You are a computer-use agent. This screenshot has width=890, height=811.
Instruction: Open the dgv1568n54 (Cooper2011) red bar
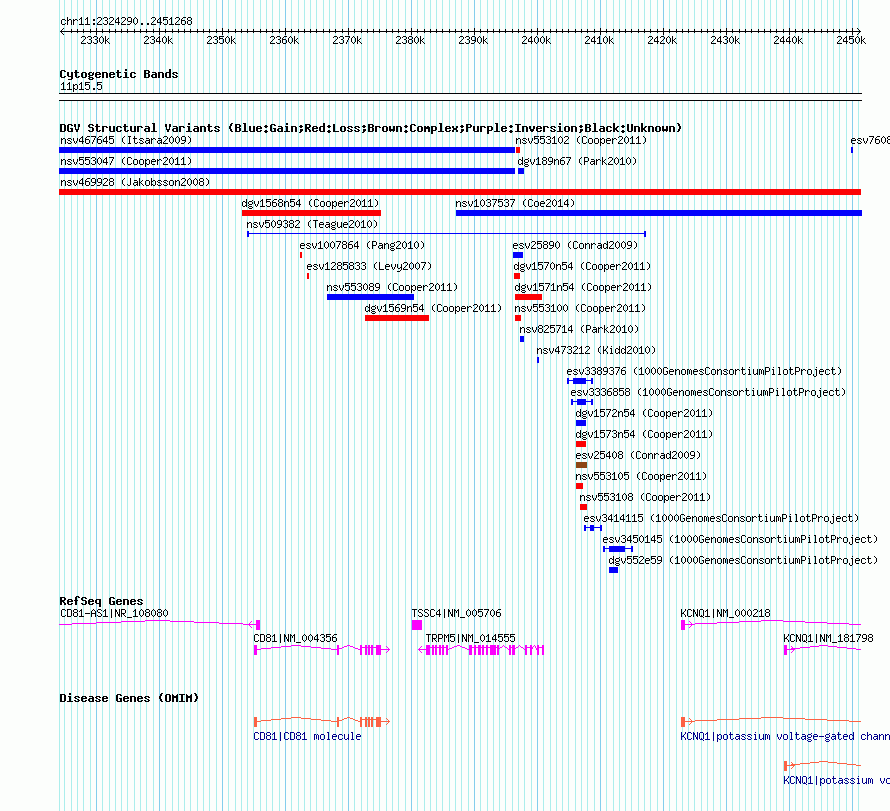tap(311, 213)
